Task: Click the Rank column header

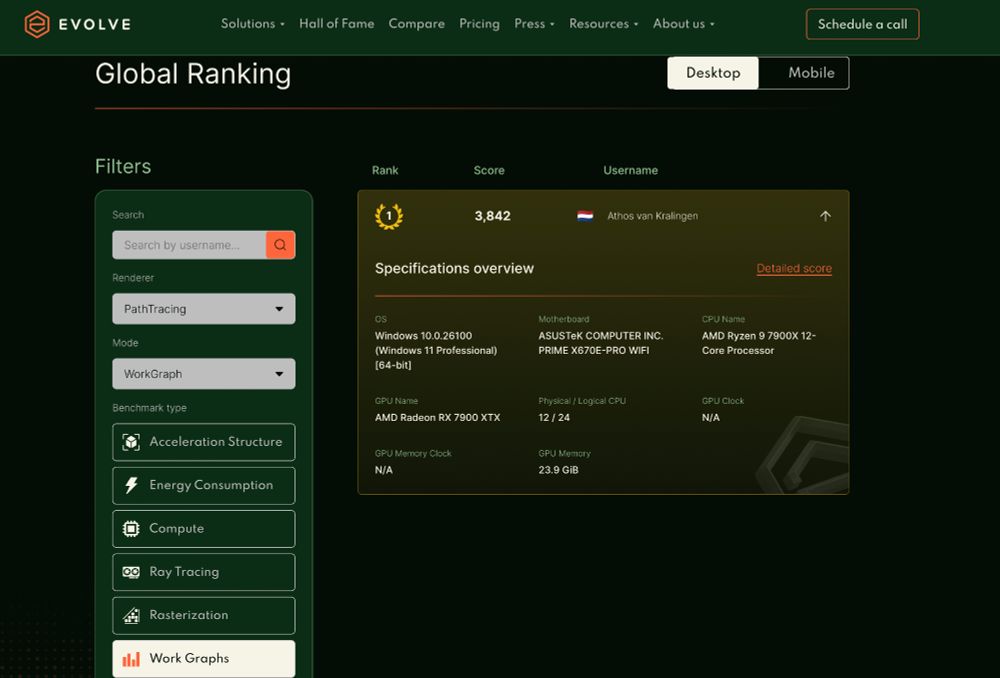Action: click(385, 170)
